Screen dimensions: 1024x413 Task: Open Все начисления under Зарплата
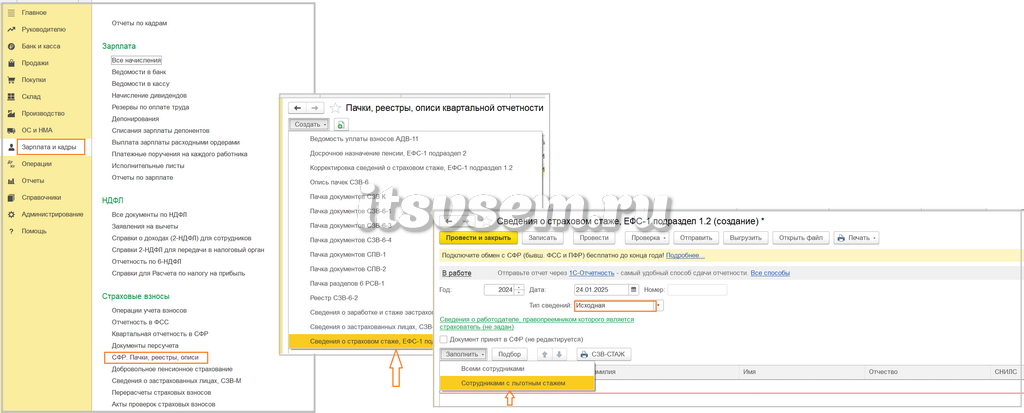click(136, 59)
